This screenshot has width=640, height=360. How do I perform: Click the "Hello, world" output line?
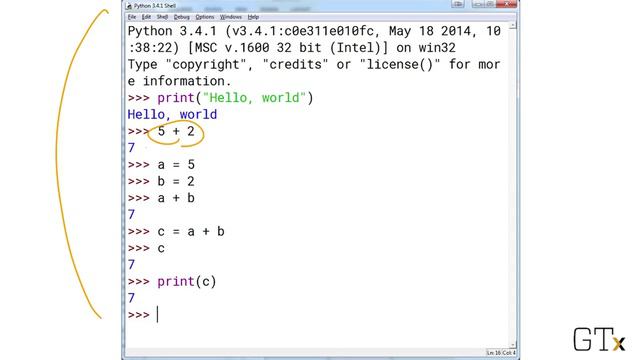pyautogui.click(x=172, y=115)
